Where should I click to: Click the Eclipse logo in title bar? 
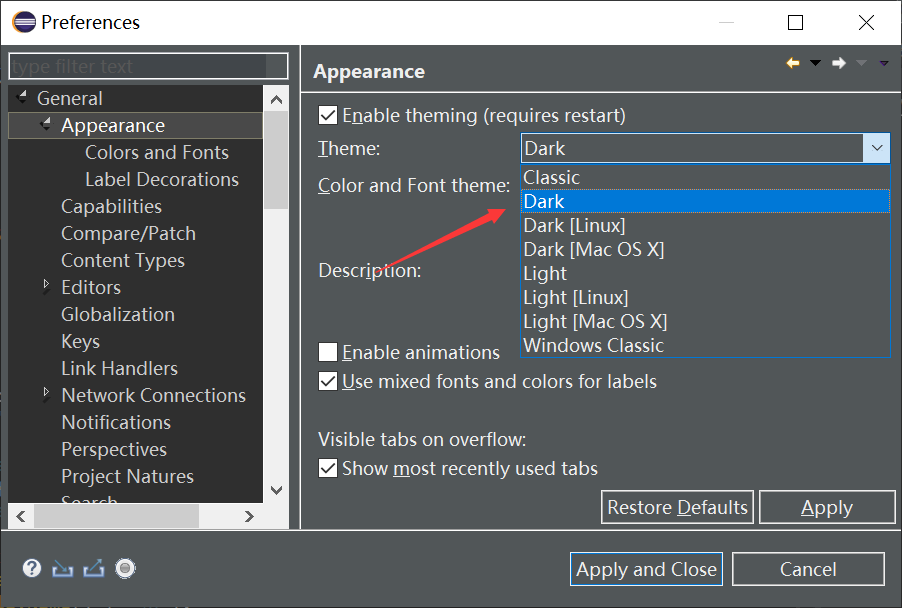click(x=24, y=22)
